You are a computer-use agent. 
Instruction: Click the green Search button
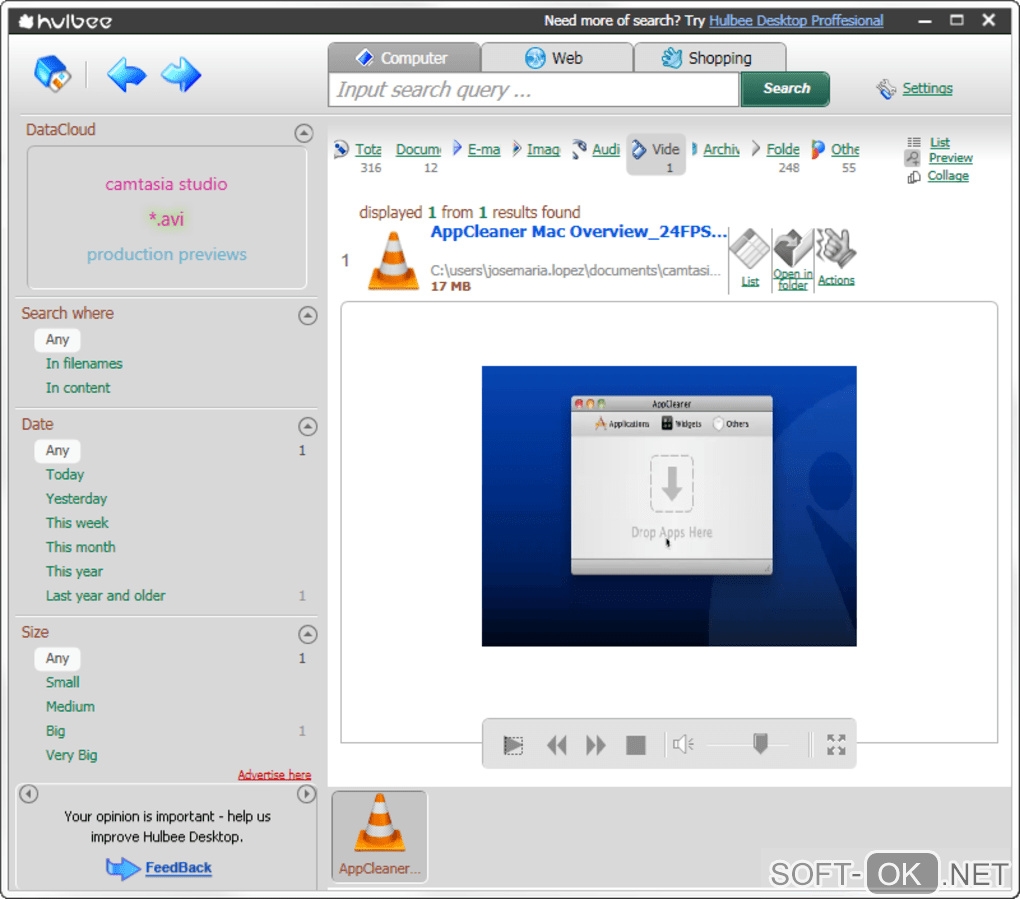click(x=786, y=88)
